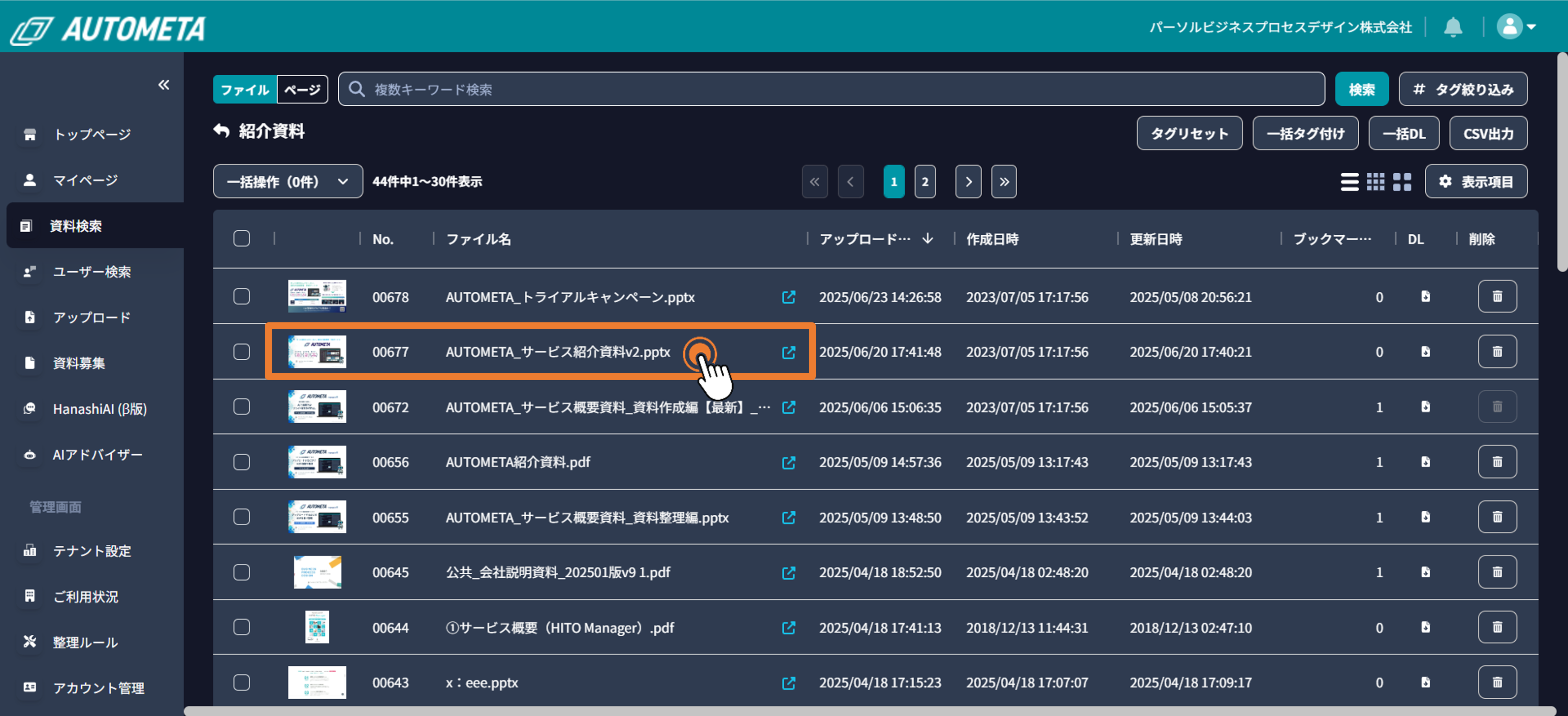Download file 00644 via DL icon
The image size is (1568, 716).
click(1426, 627)
